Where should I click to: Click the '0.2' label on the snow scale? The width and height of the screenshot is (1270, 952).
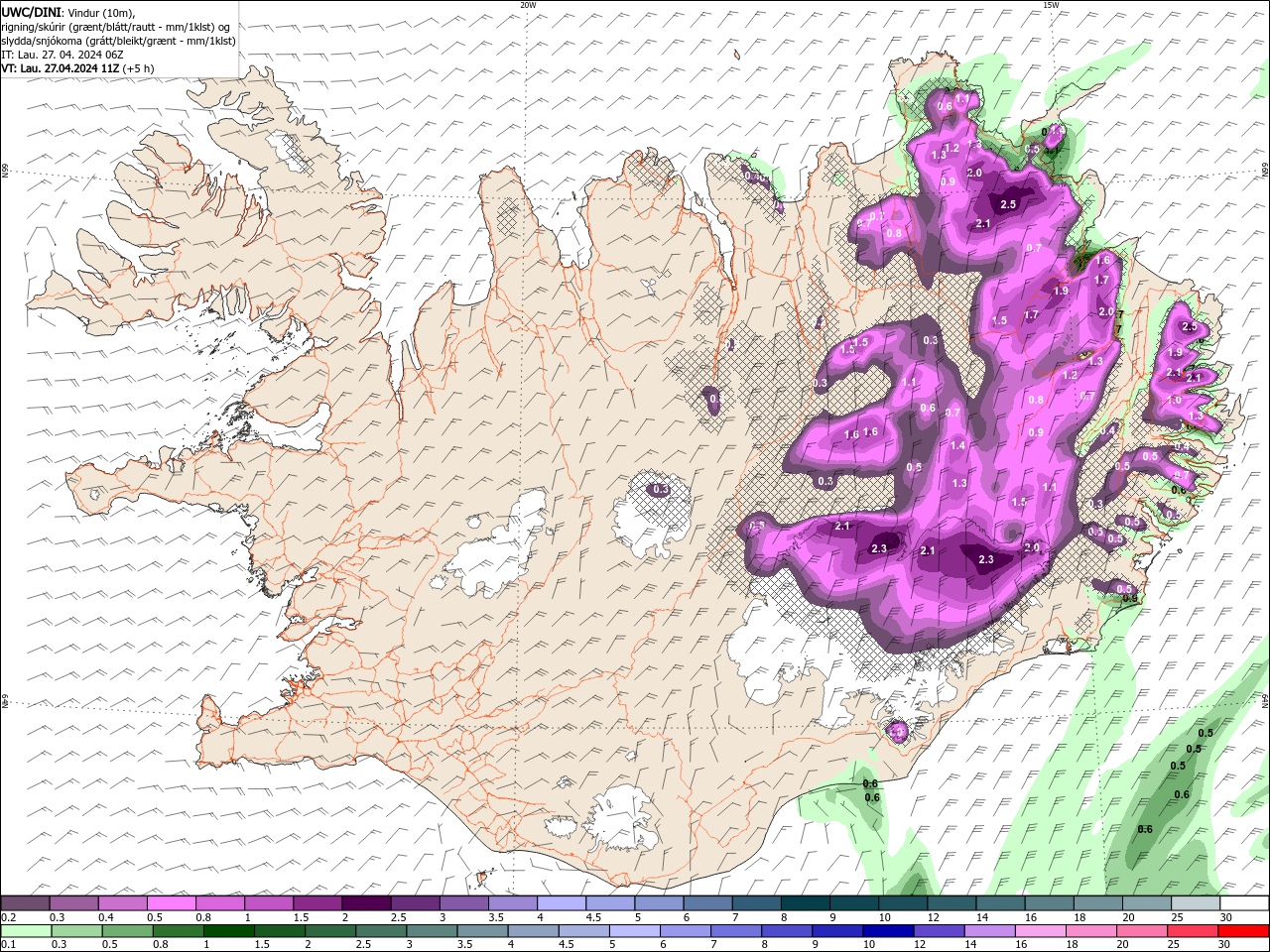click(8, 917)
